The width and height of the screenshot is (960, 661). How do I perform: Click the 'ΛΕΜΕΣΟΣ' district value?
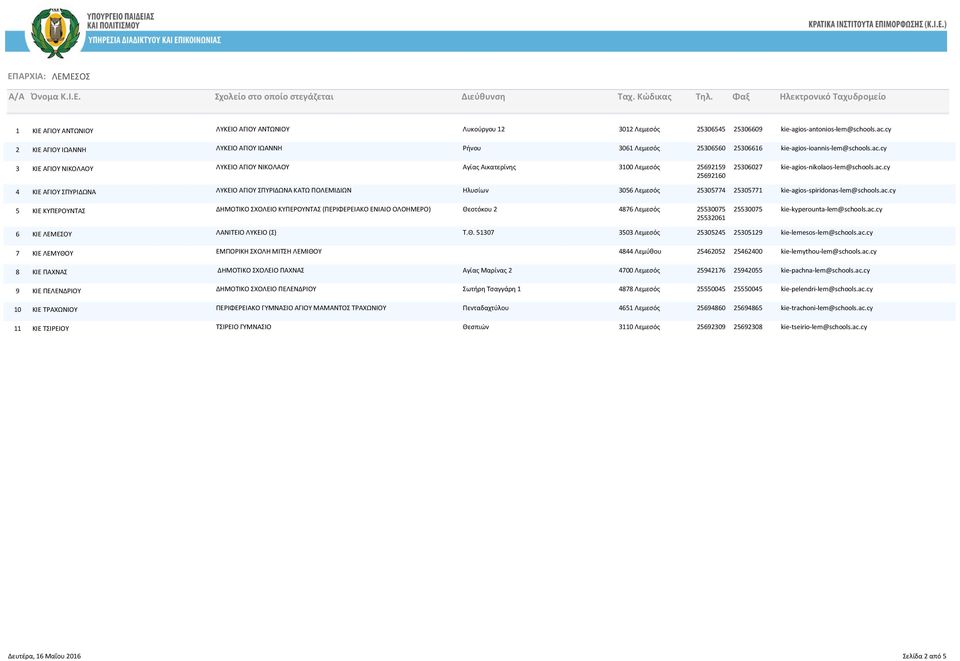tap(71, 77)
